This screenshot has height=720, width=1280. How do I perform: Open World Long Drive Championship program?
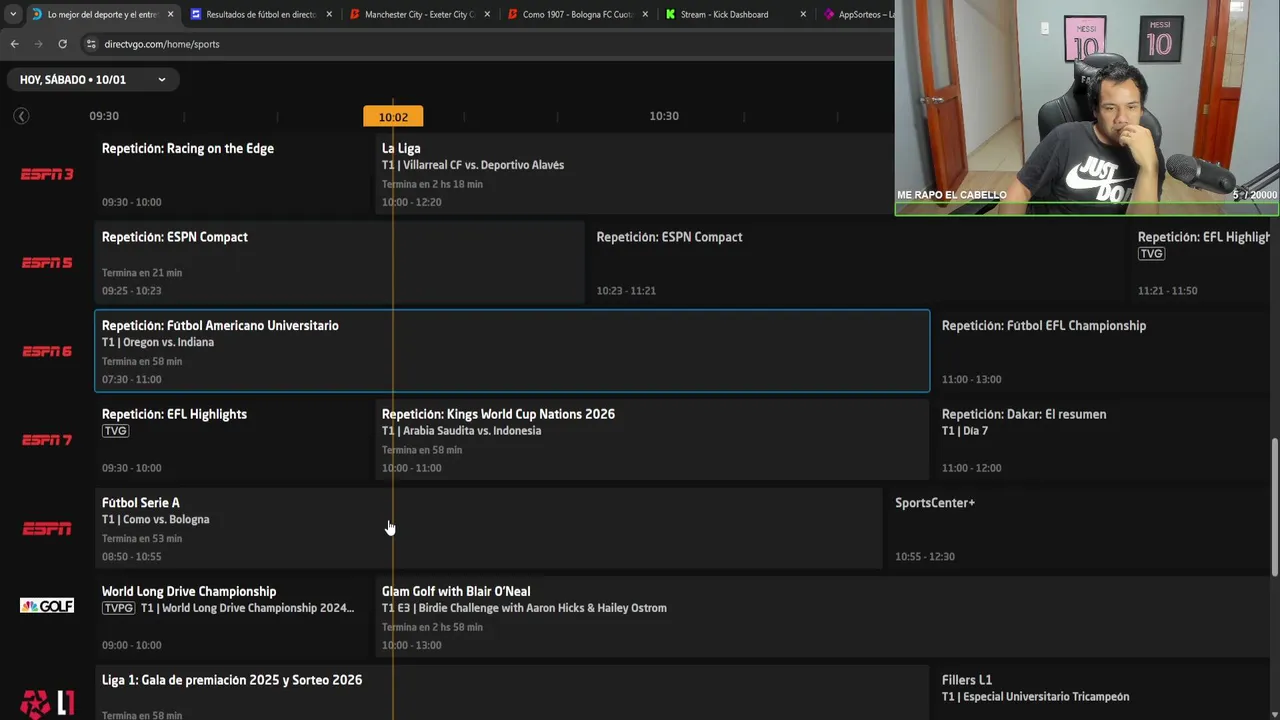click(234, 617)
